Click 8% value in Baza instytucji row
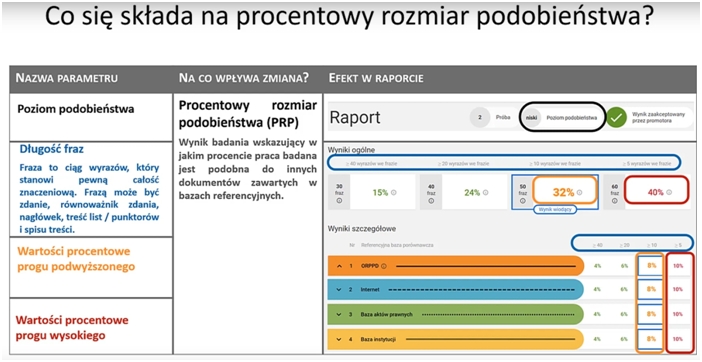Screen dimensions: 702x362 tap(651, 339)
